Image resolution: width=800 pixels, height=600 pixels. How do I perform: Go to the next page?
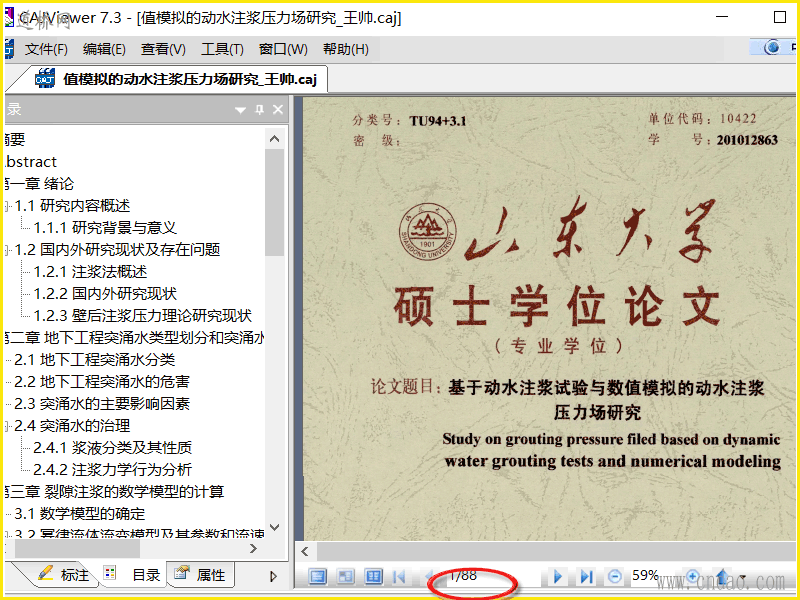tap(558, 577)
